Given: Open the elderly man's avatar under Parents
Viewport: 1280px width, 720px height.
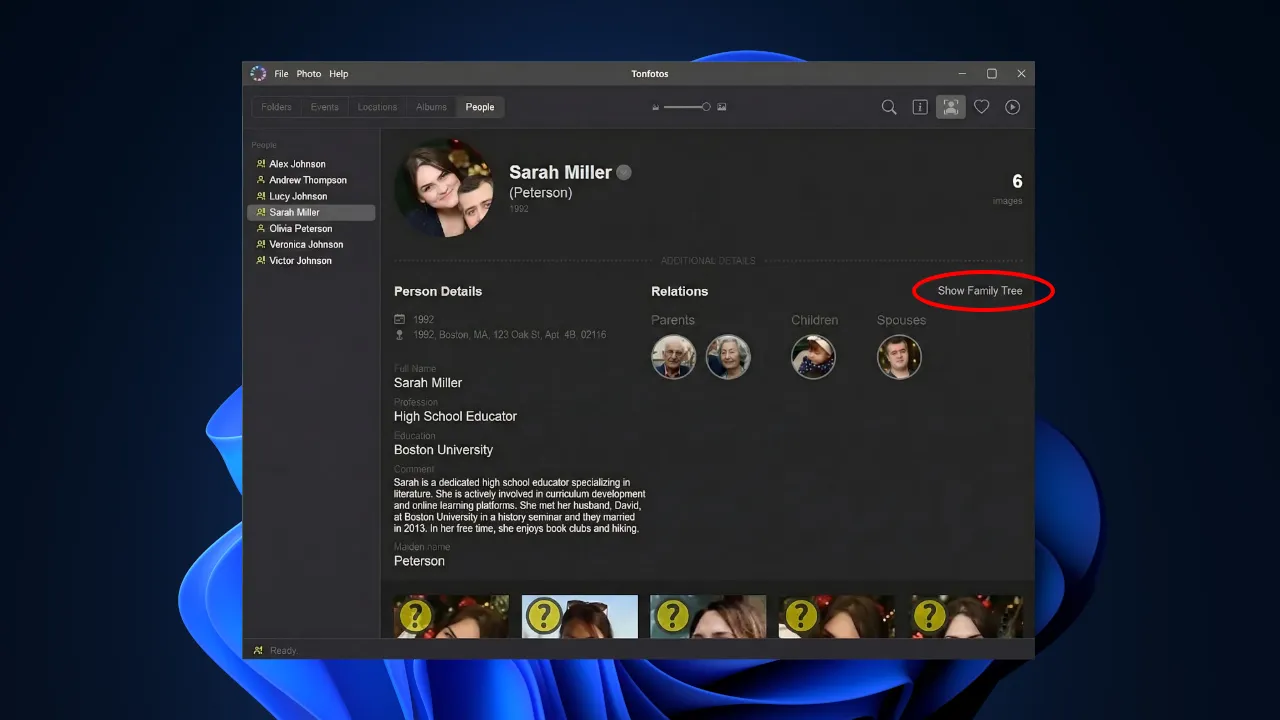Looking at the screenshot, I should click(x=674, y=357).
